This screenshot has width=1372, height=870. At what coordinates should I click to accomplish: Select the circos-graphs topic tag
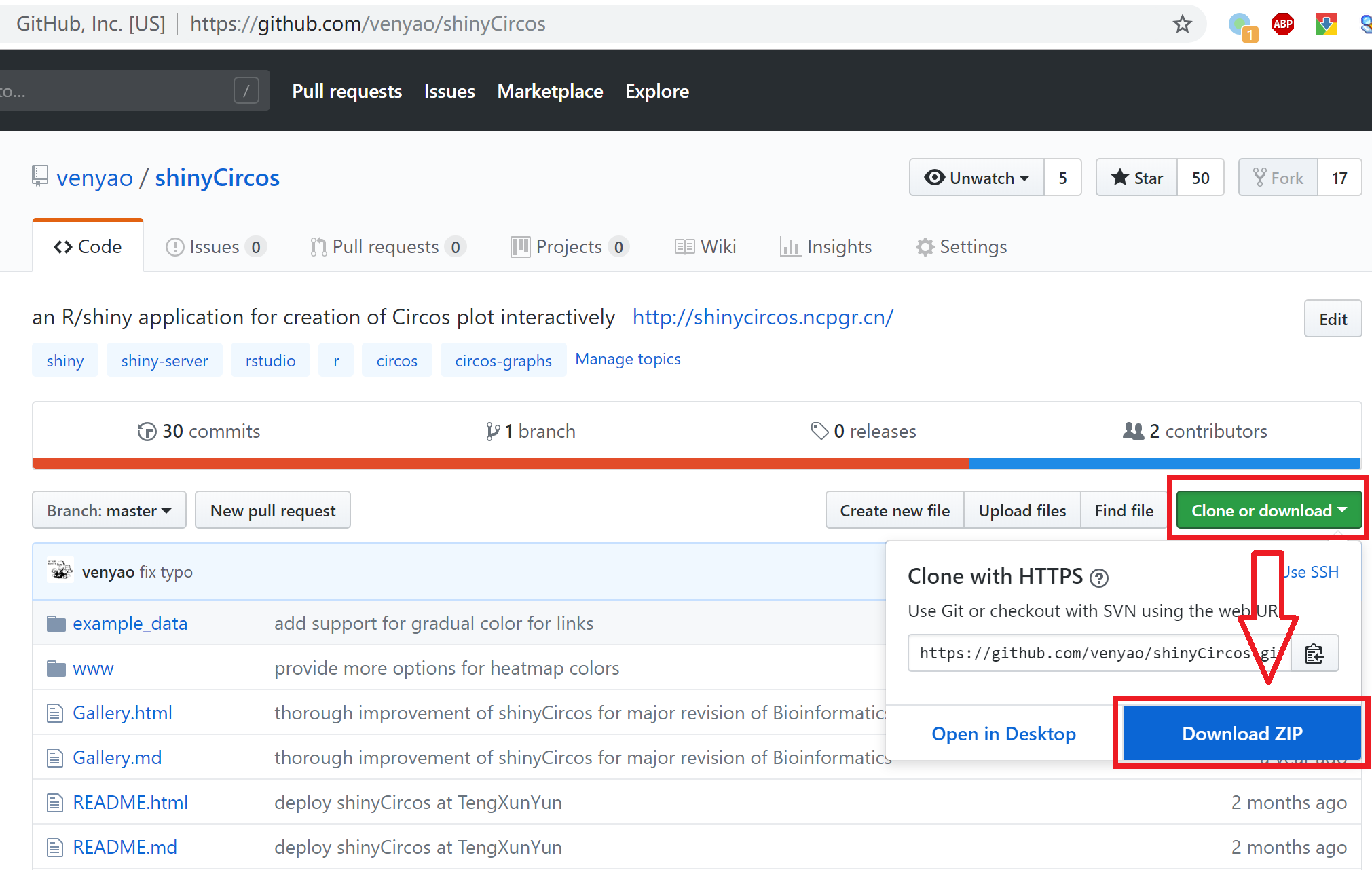click(503, 361)
